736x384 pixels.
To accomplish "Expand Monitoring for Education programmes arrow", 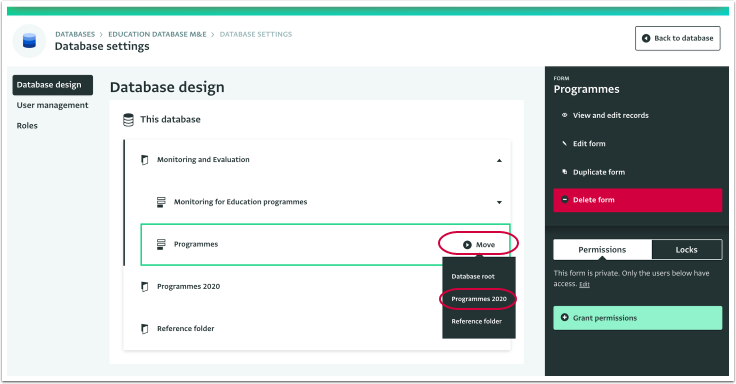I will 499,202.
